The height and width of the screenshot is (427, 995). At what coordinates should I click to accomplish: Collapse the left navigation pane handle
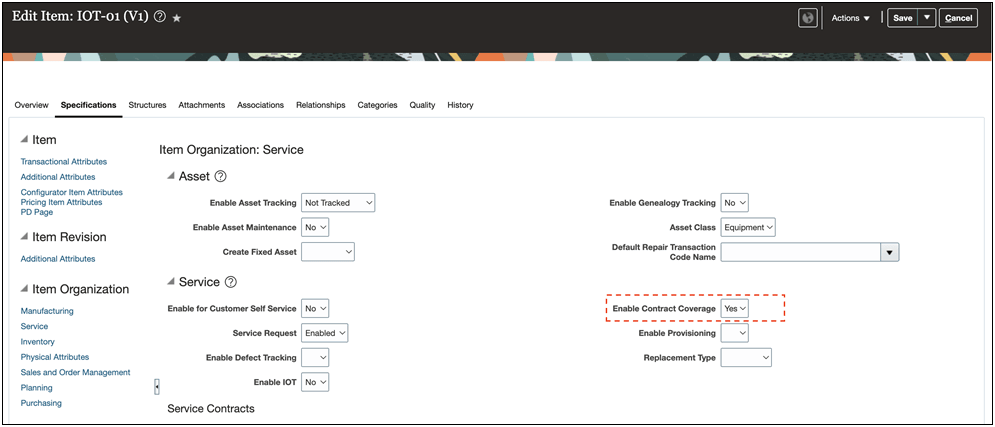(x=157, y=386)
